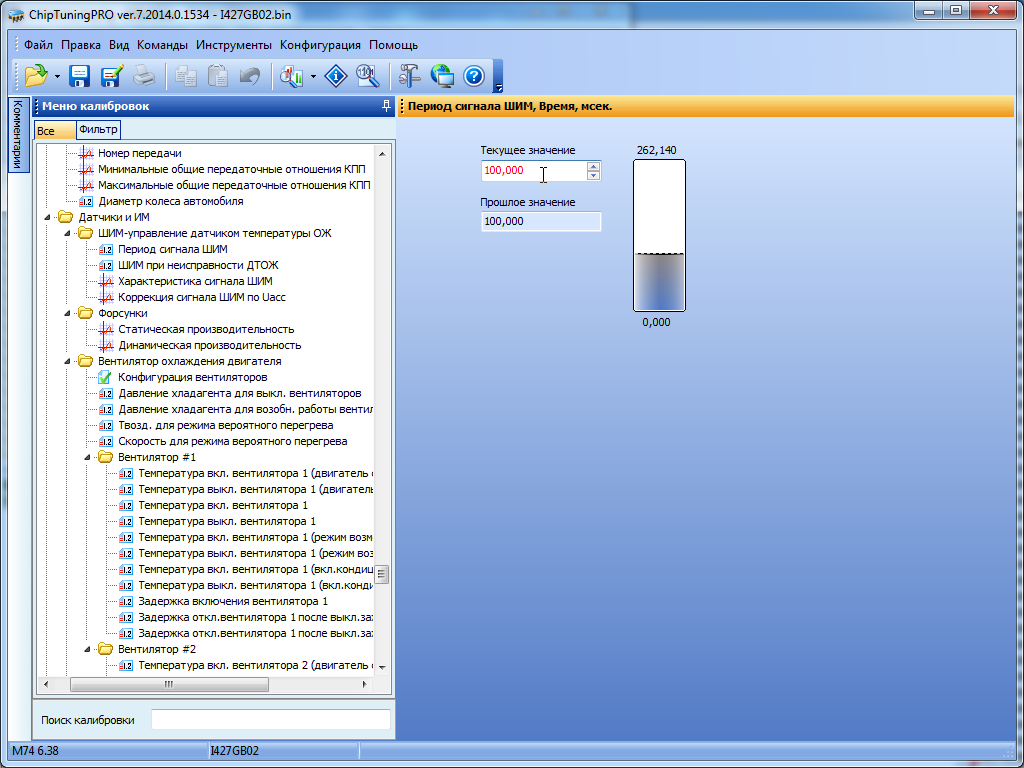
Task: Select the Конфигурация вентиляторов checkbox item
Action: 192,377
